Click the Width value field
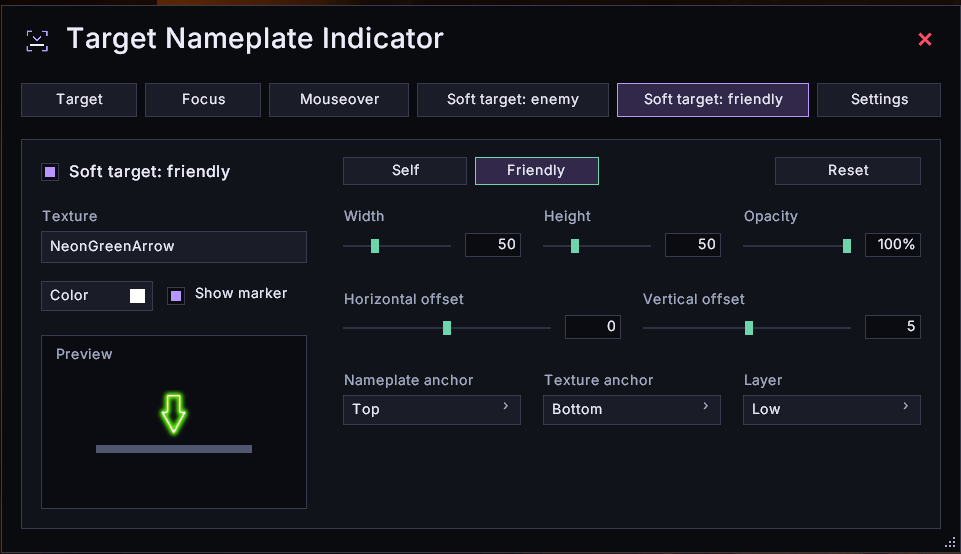Screen dimensions: 961x554 click(x=493, y=245)
